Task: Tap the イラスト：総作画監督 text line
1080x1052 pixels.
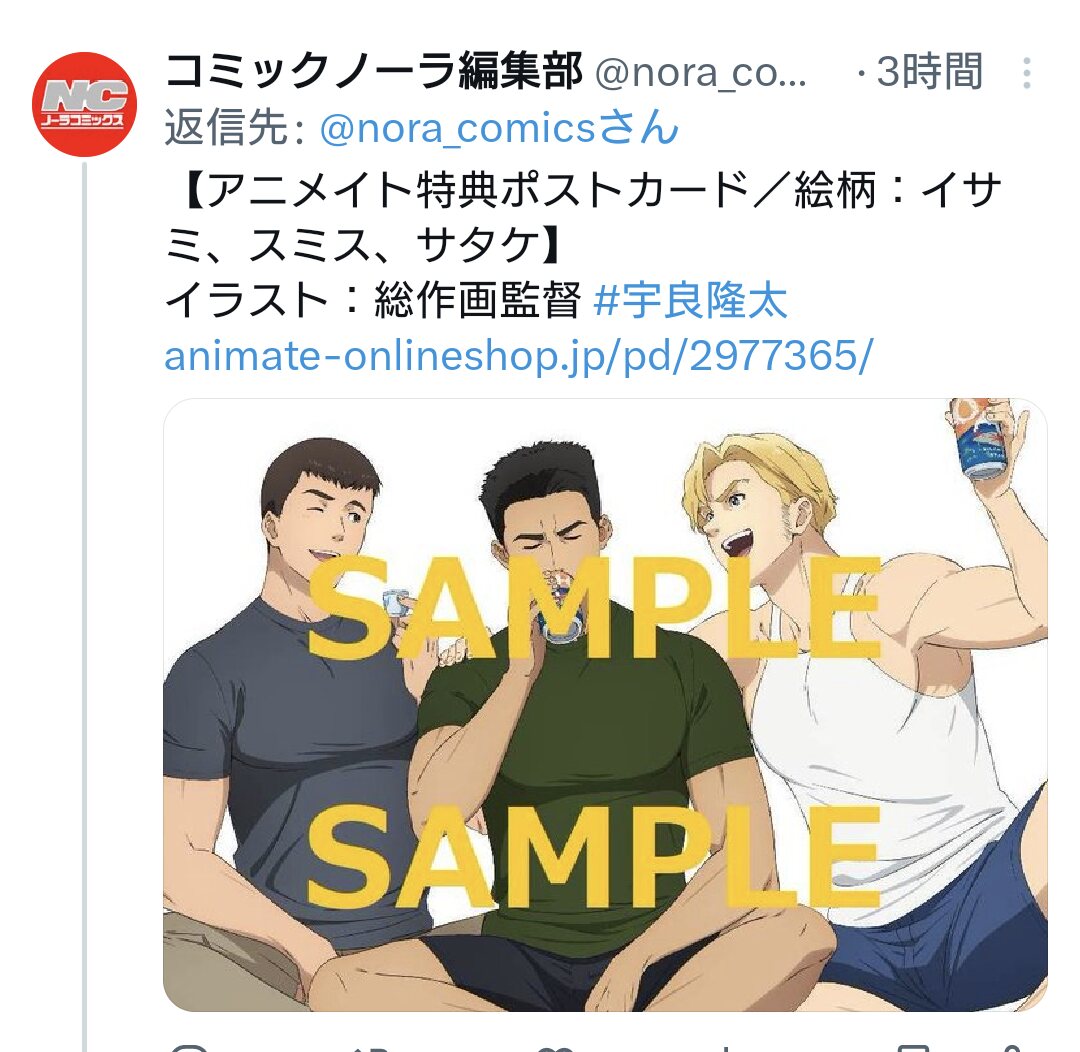Action: (x=373, y=301)
